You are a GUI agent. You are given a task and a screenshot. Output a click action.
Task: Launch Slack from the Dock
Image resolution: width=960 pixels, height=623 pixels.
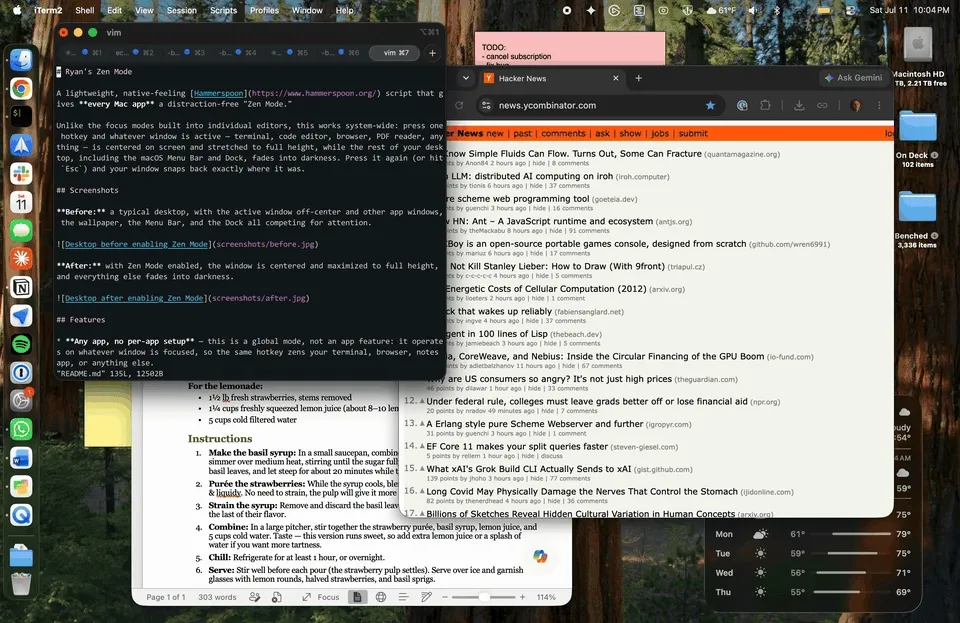pyautogui.click(x=21, y=174)
